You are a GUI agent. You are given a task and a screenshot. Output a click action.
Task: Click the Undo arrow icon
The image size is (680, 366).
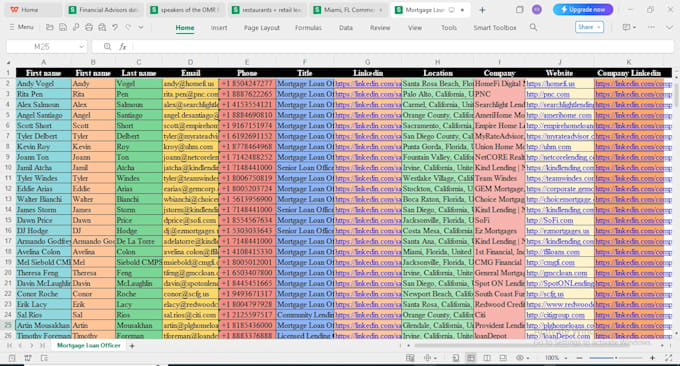[x=115, y=27]
